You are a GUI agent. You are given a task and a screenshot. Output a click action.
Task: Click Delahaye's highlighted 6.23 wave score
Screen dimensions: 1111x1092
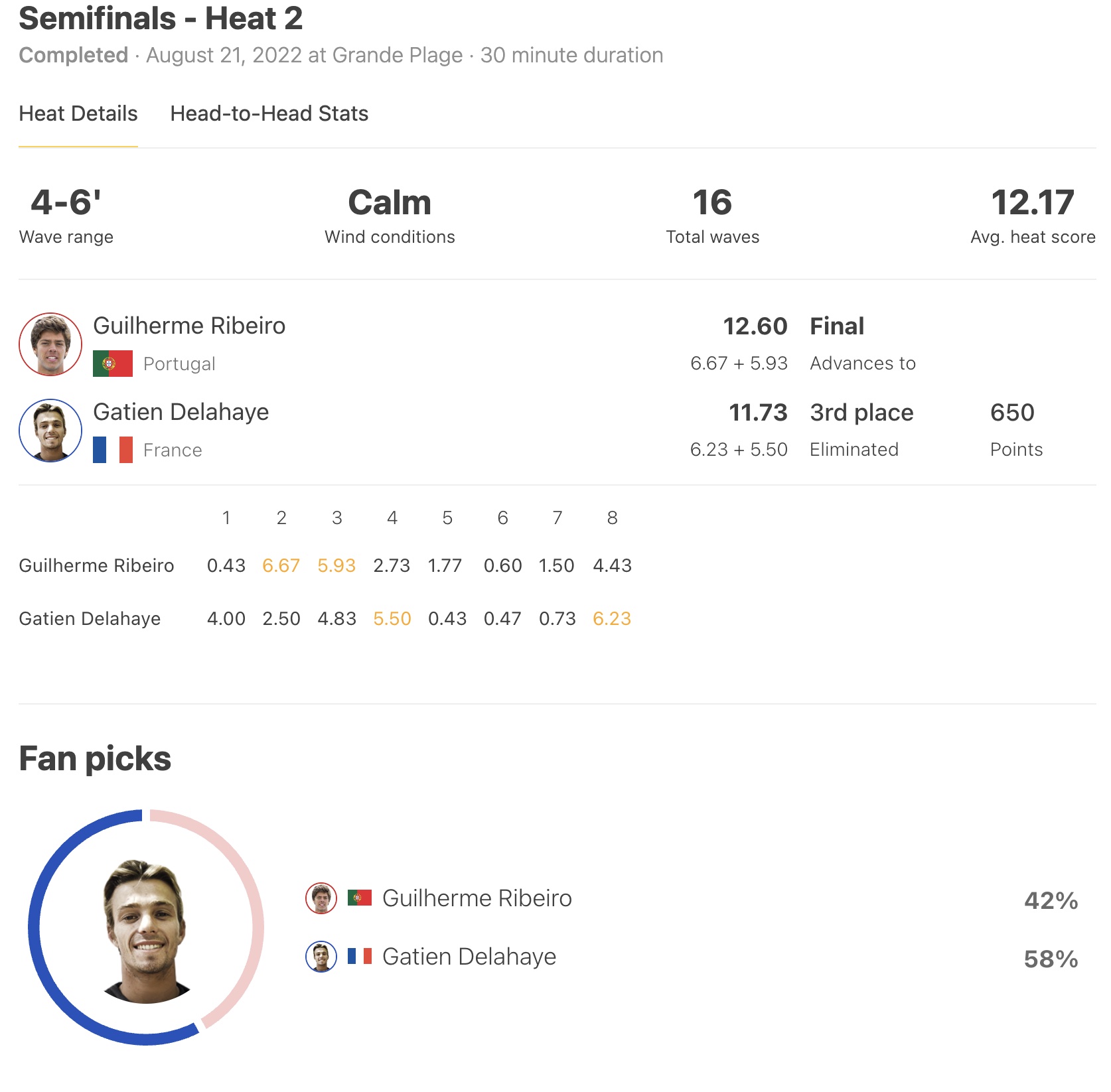click(x=612, y=619)
